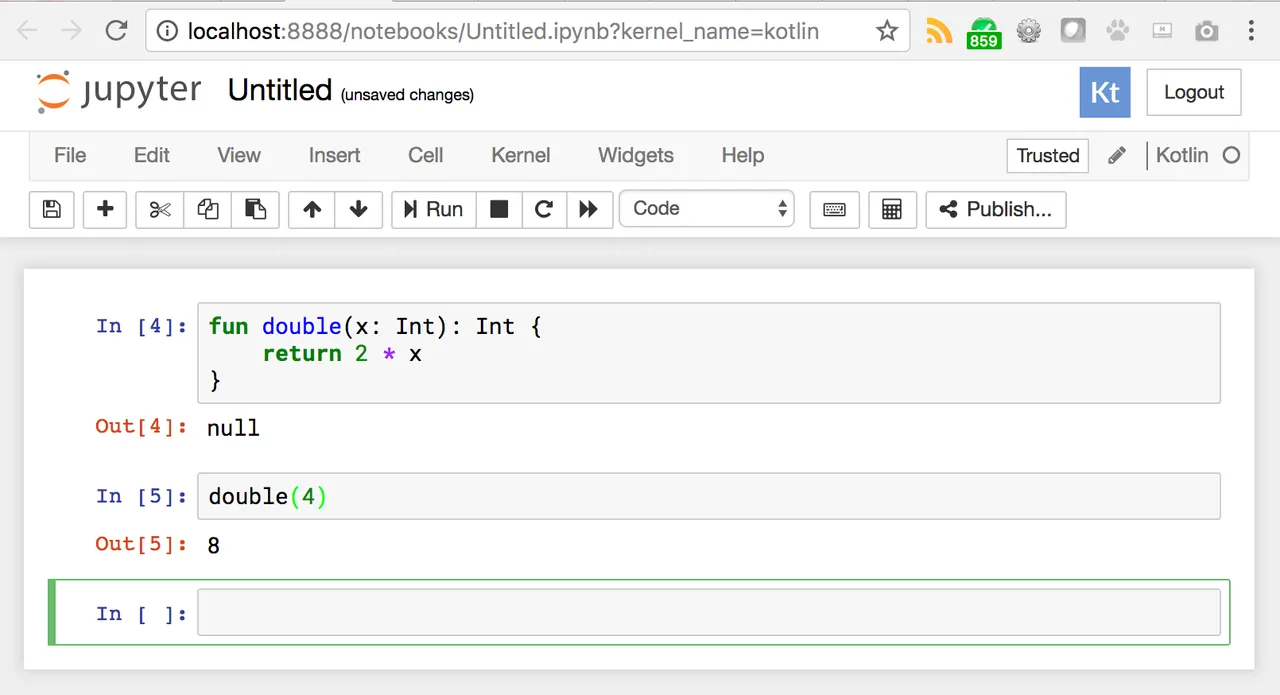The image size is (1280, 695).
Task: Click the 'In [4]:' prompt label
Action: (x=142, y=326)
